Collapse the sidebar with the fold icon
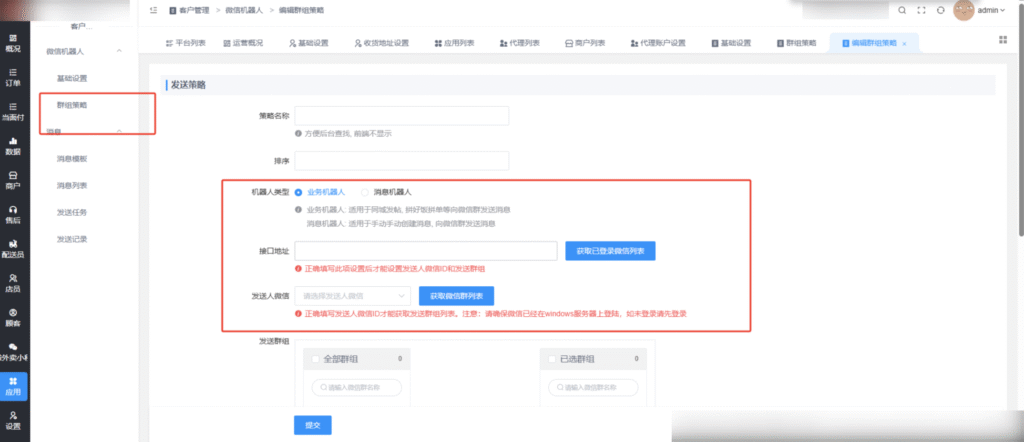 pyautogui.click(x=153, y=10)
